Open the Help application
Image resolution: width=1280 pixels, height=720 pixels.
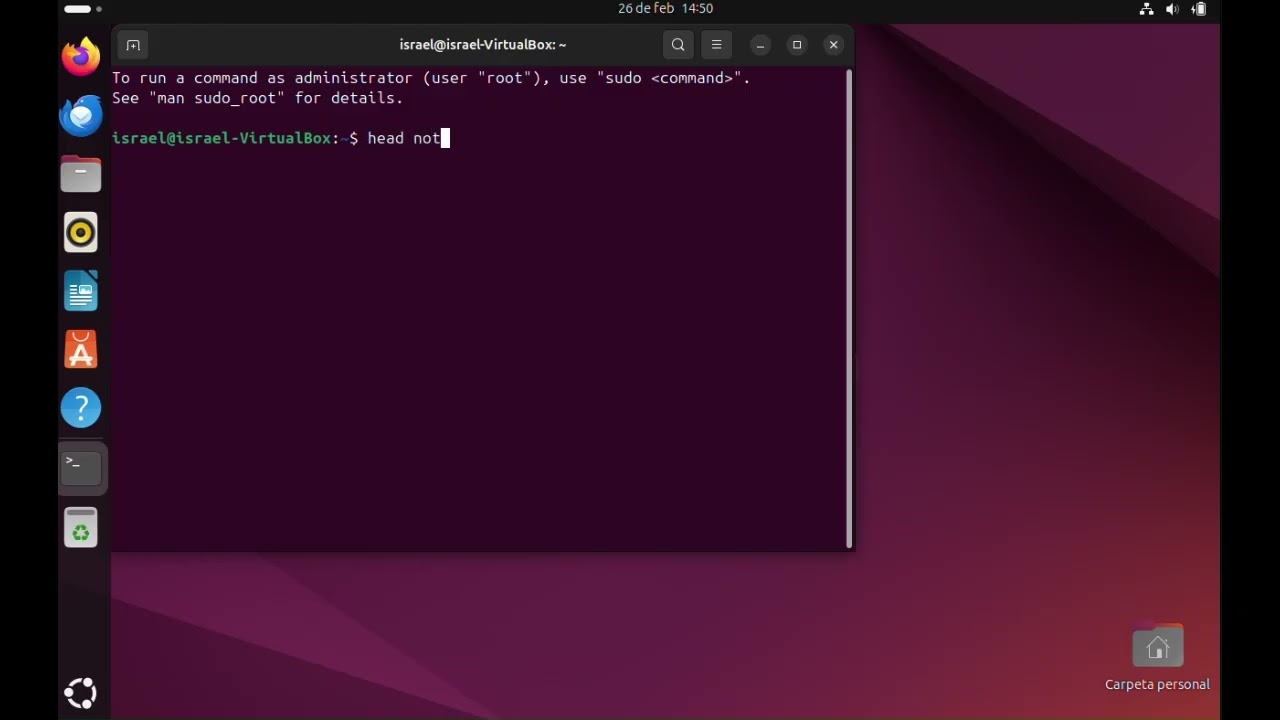(x=81, y=408)
